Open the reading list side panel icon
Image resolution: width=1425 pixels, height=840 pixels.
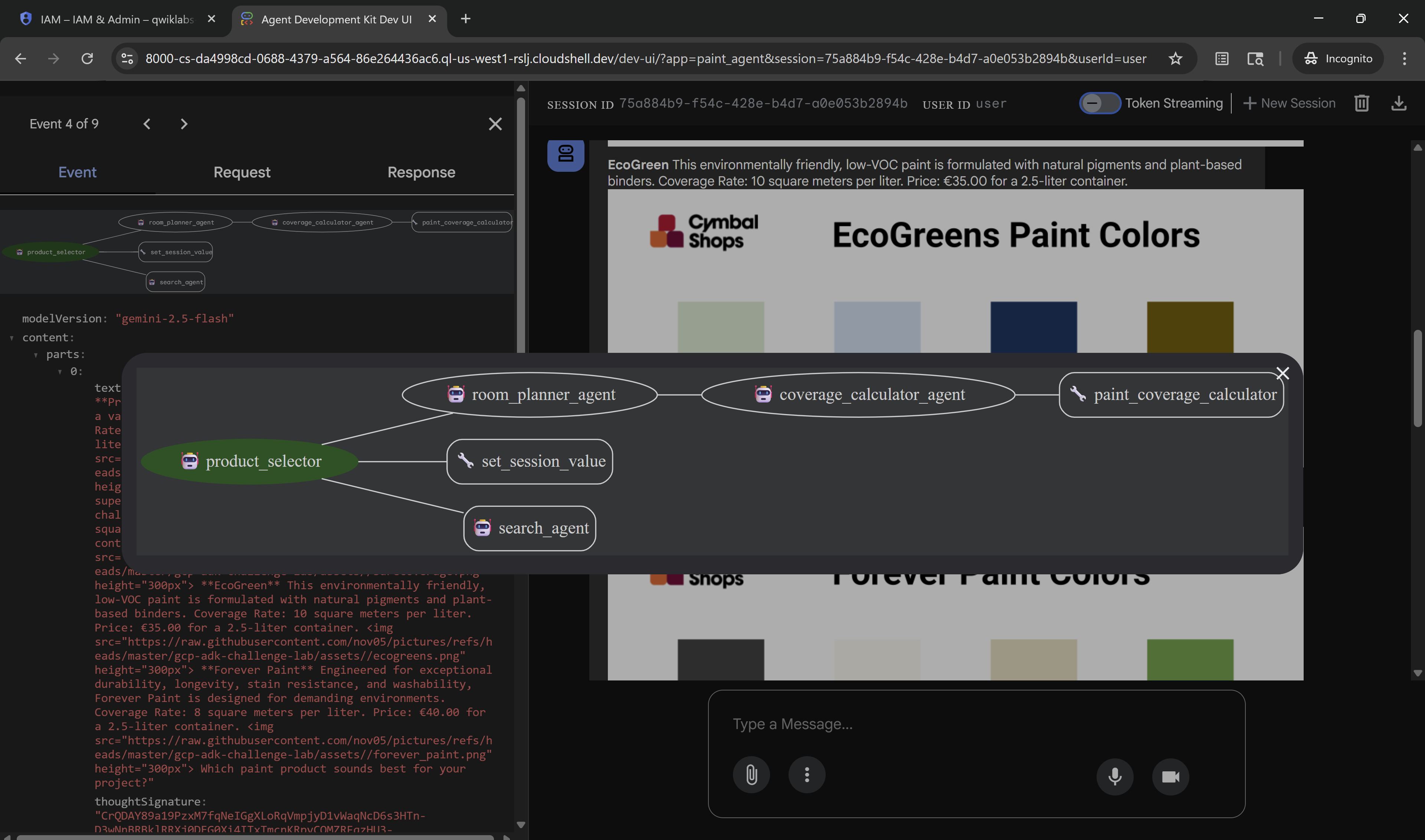[1222, 58]
